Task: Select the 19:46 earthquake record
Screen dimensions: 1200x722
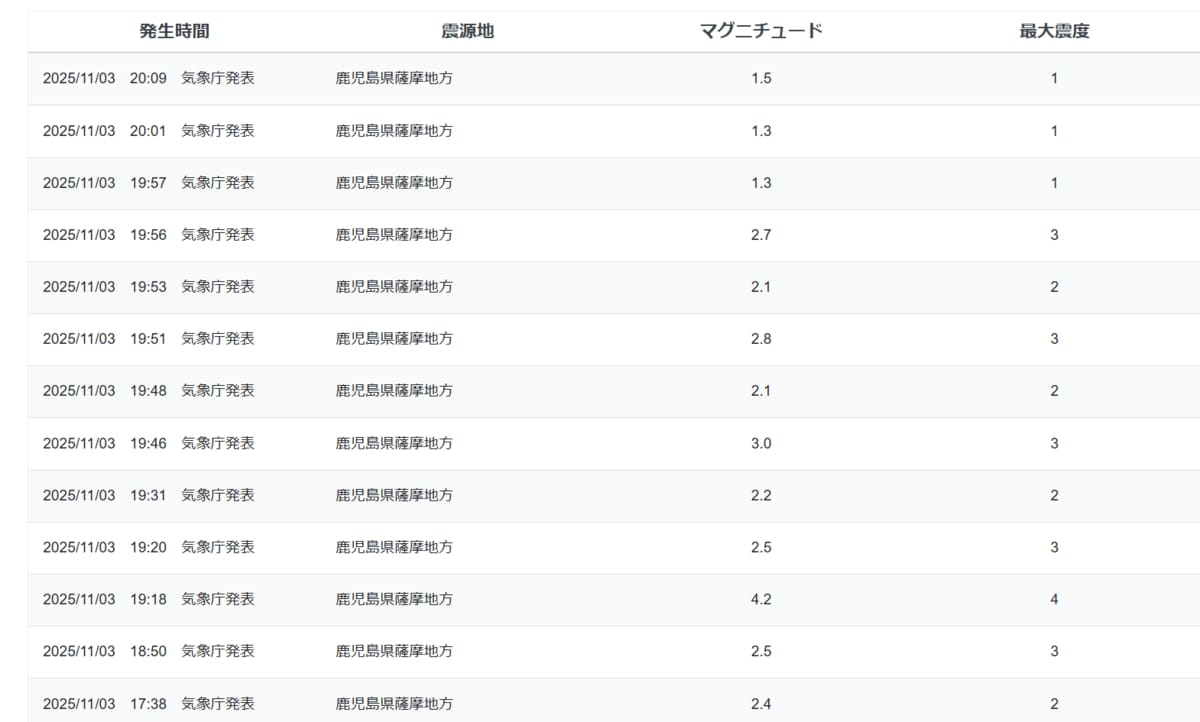Action: [148, 443]
